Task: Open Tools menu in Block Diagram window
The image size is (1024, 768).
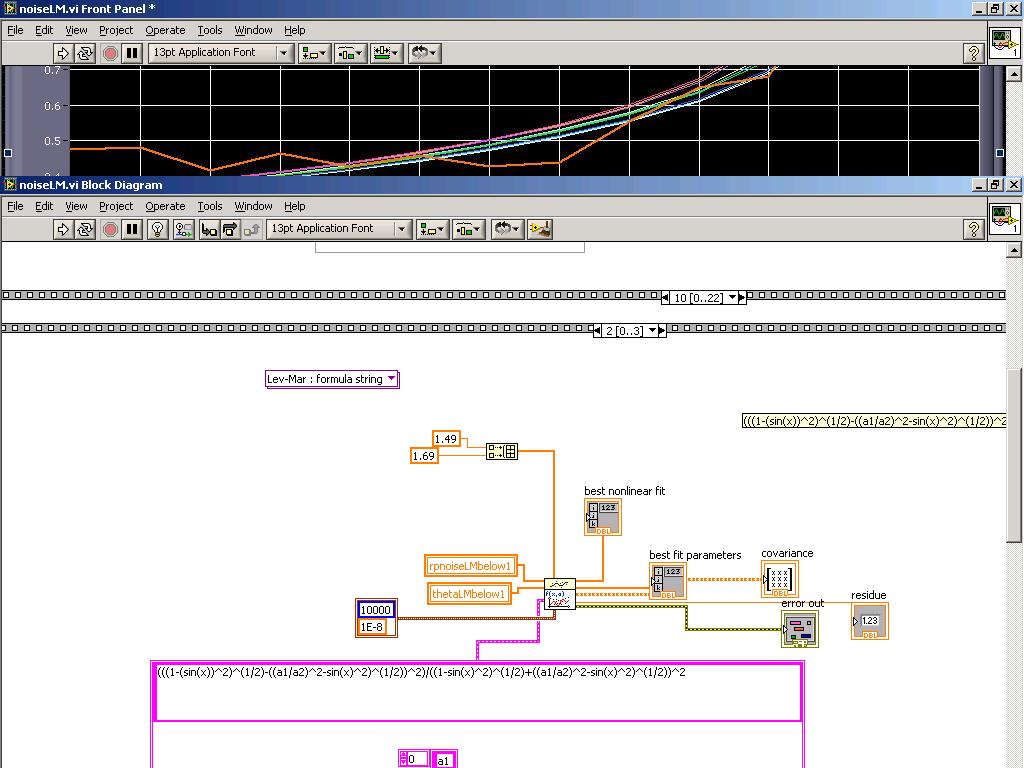Action: tap(209, 206)
